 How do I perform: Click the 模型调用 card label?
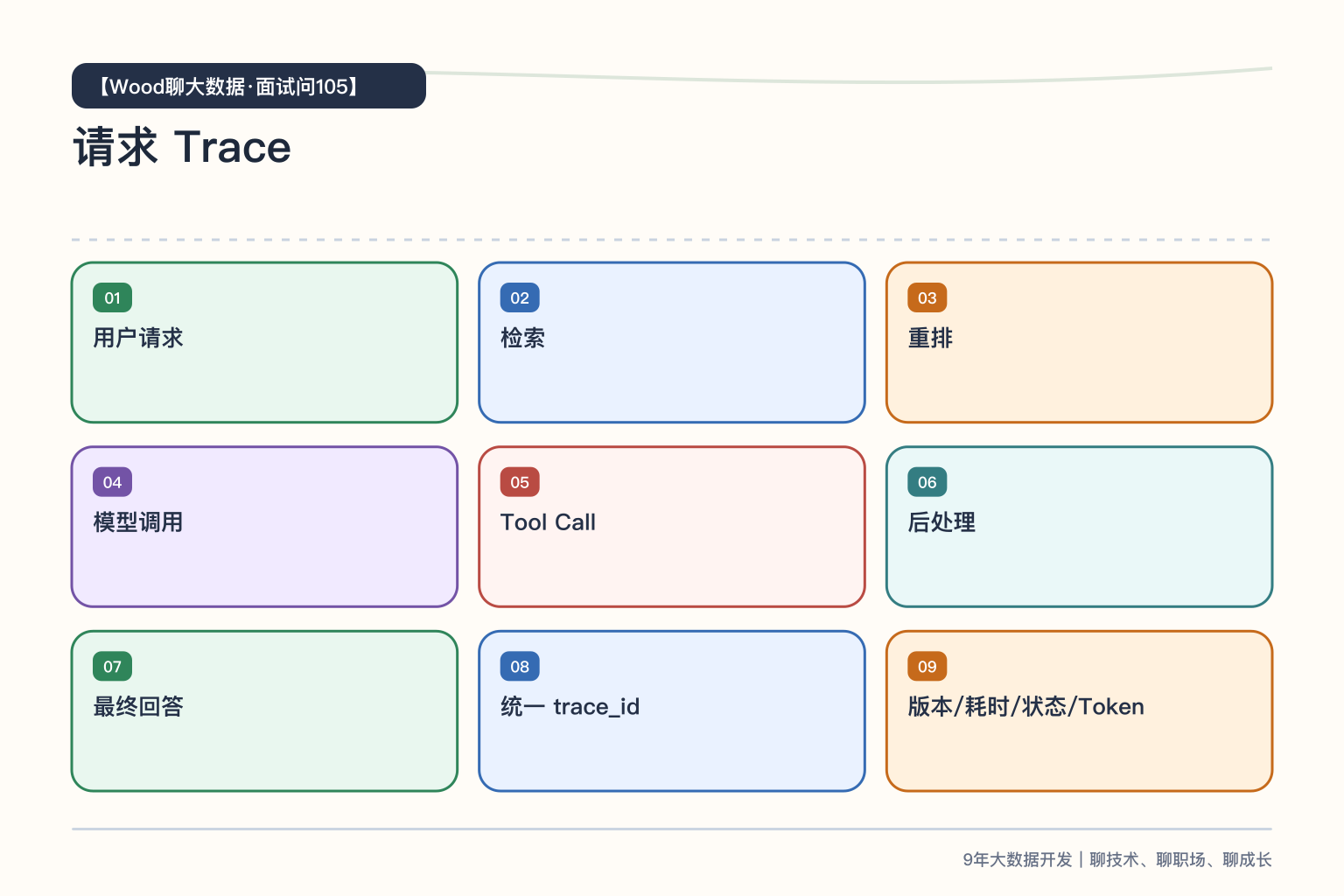coord(138,522)
